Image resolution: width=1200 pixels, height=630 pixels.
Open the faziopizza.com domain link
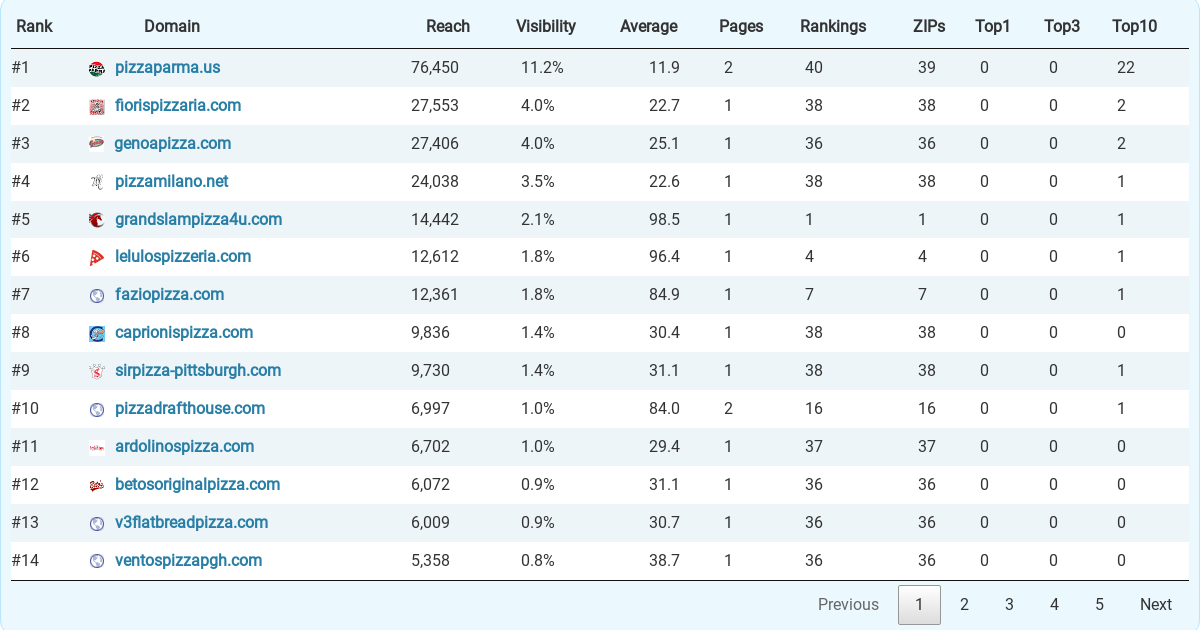[169, 294]
